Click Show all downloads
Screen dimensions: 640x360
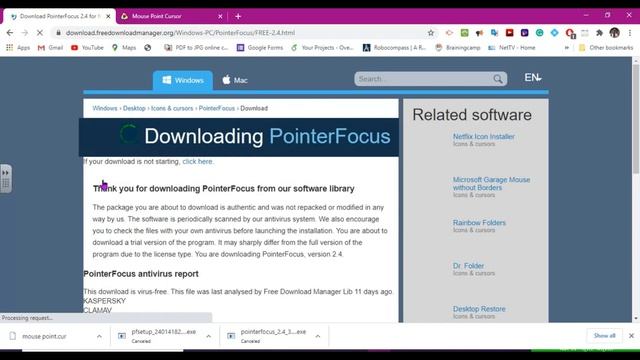[x=604, y=336]
